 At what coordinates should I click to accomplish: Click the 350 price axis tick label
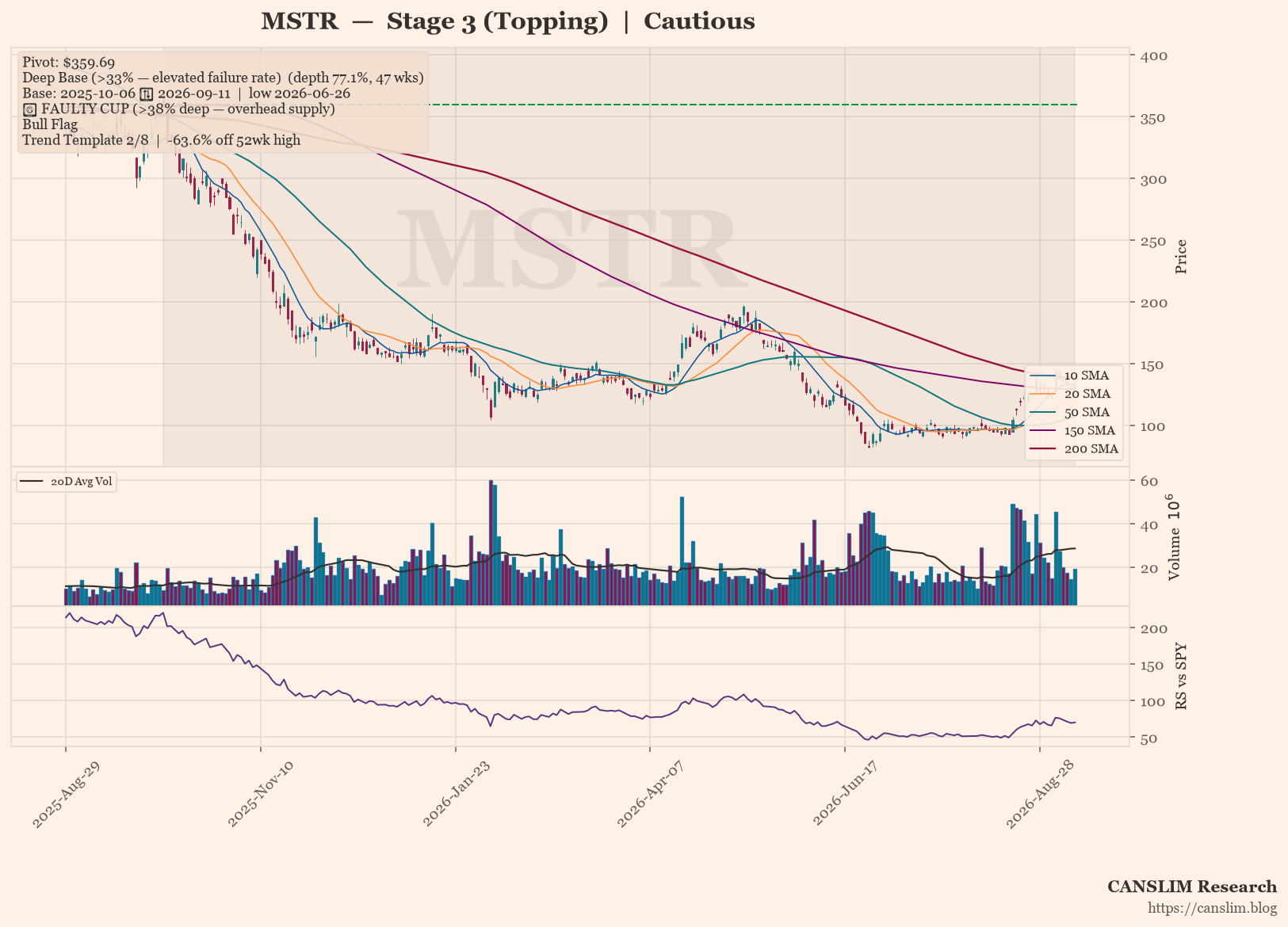(x=1153, y=117)
